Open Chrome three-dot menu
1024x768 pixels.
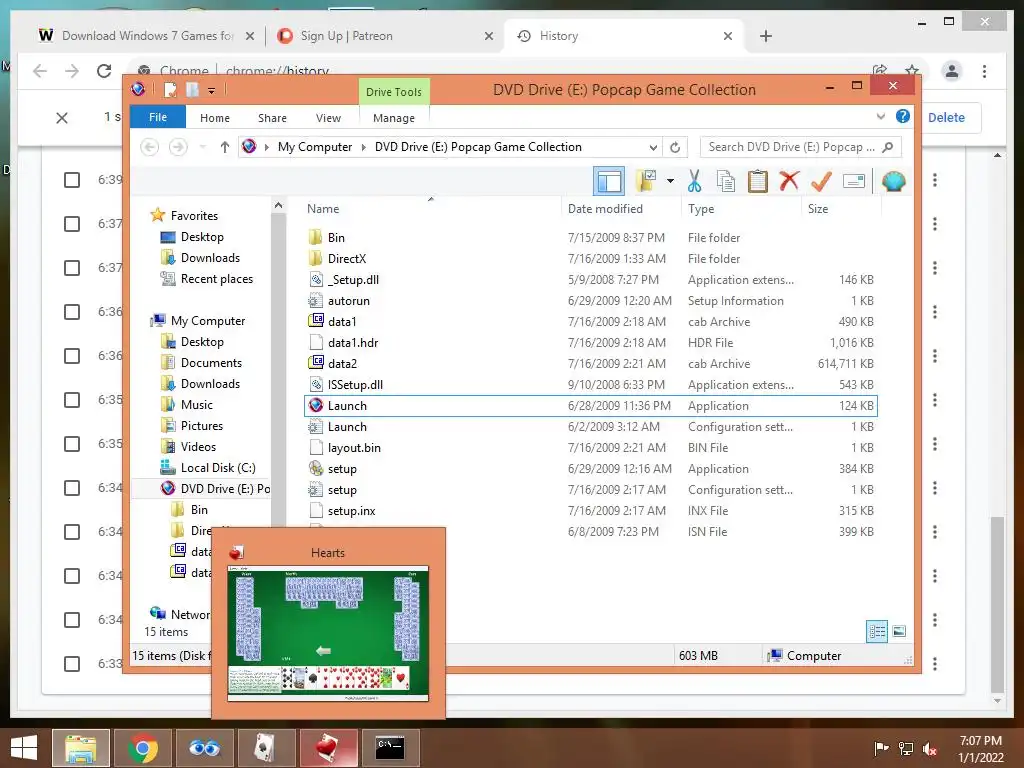tap(984, 71)
